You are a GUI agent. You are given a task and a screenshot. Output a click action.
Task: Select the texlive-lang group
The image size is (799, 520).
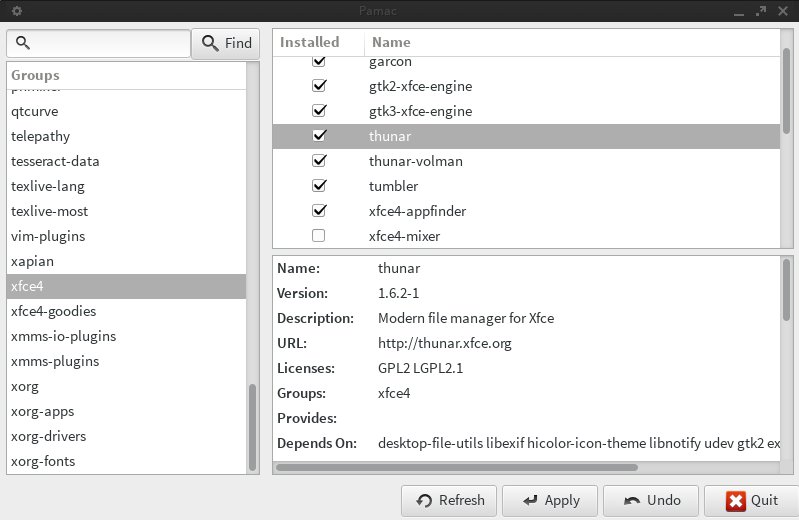126,186
